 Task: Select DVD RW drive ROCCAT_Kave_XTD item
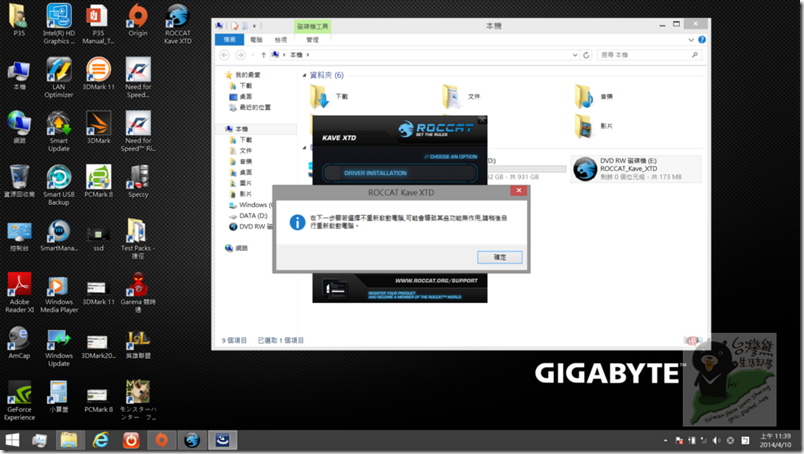pyautogui.click(x=635, y=169)
